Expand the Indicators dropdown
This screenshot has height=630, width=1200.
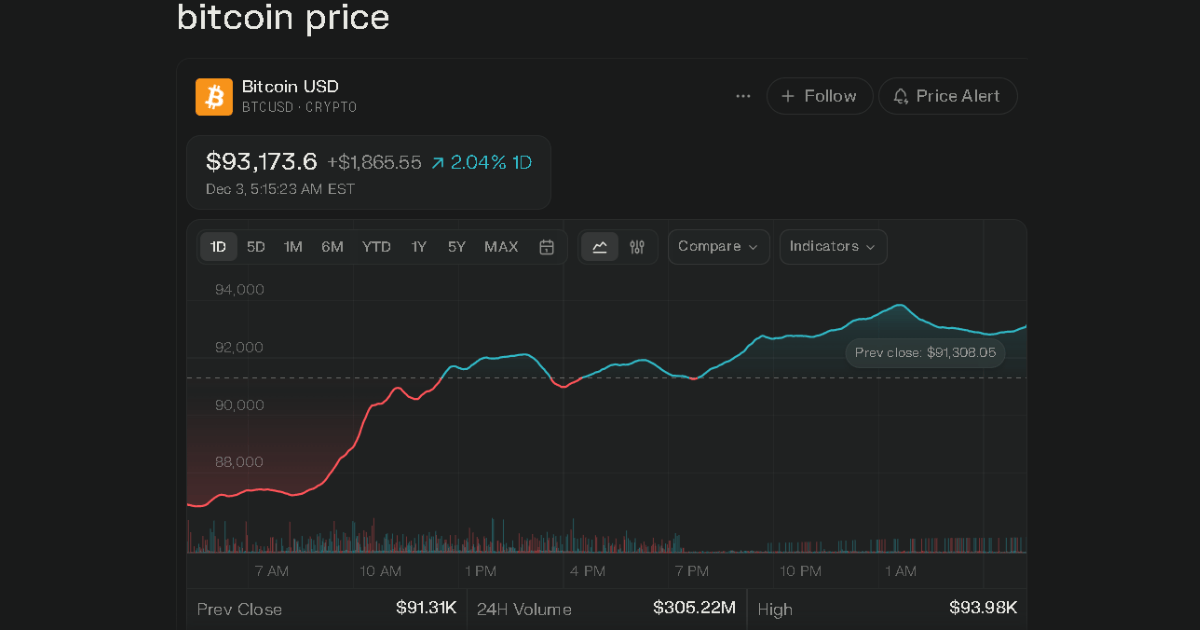[832, 247]
